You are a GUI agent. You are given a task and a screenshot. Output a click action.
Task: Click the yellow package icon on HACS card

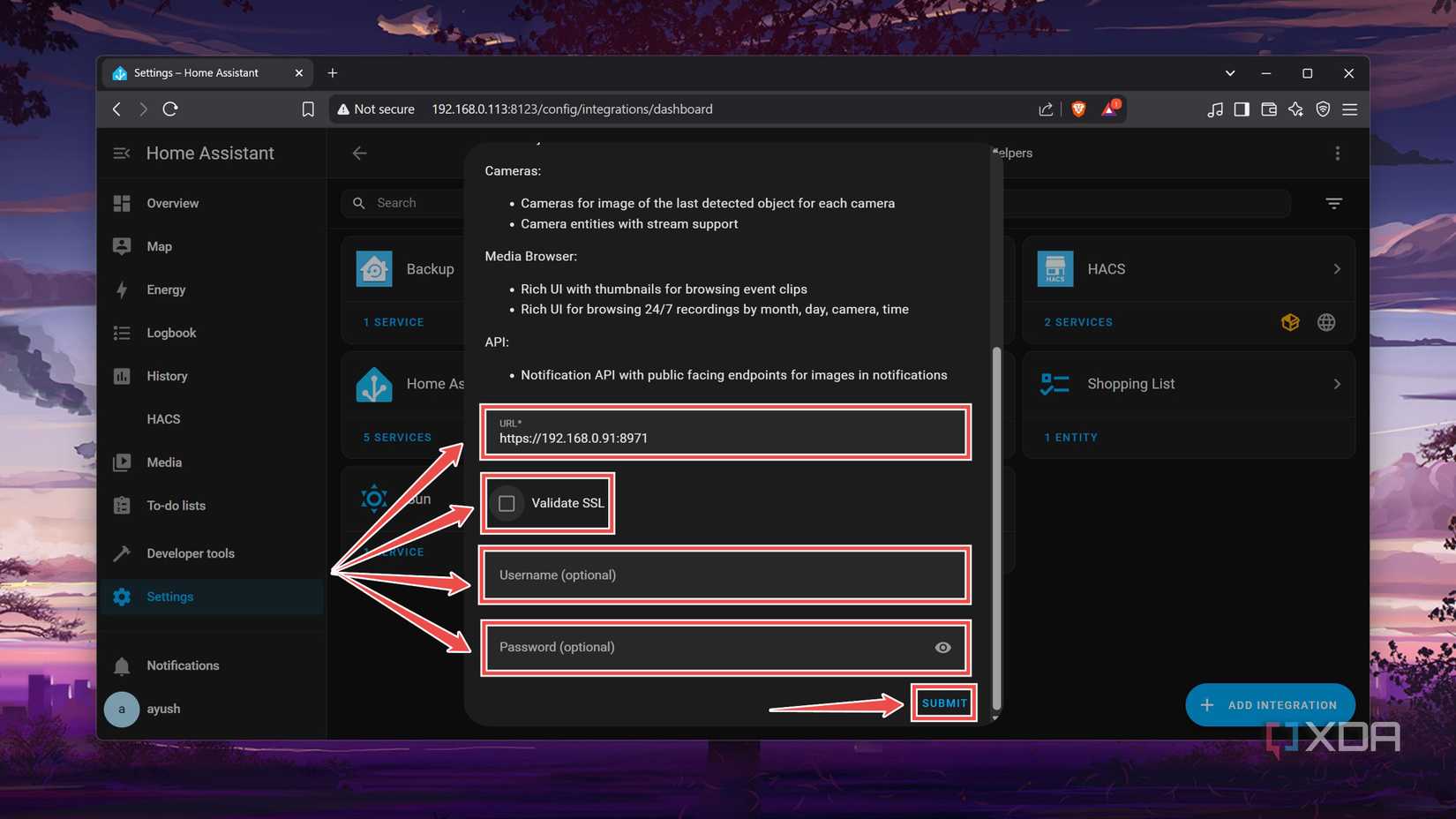point(1291,322)
